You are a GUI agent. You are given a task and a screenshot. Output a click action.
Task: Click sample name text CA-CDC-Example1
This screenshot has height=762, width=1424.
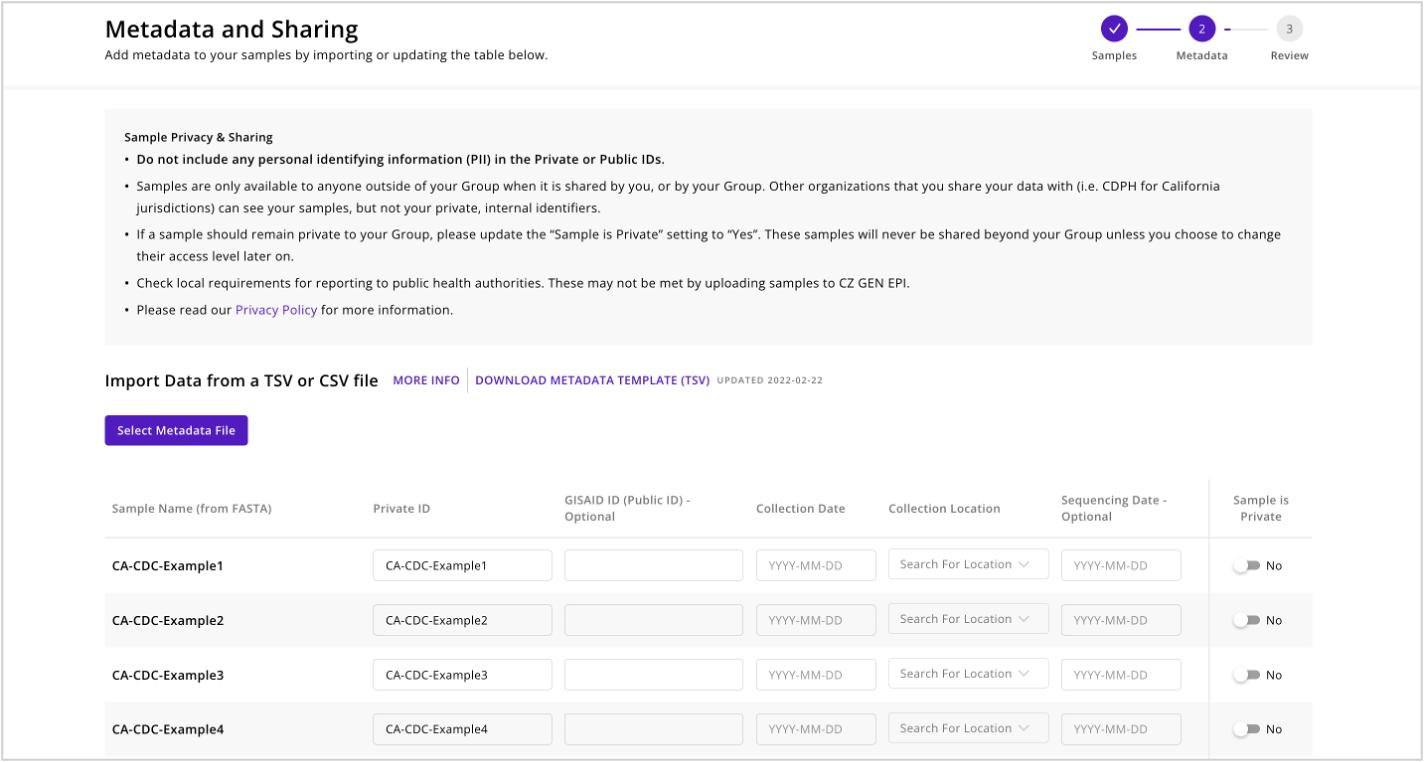pos(168,566)
